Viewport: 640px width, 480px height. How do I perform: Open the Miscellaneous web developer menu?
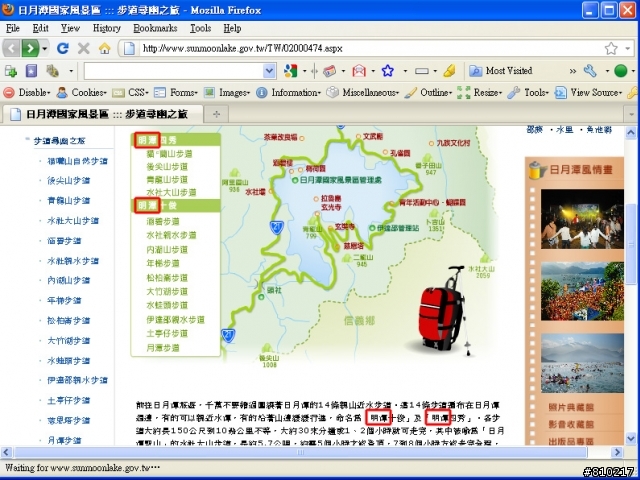pyautogui.click(x=362, y=93)
